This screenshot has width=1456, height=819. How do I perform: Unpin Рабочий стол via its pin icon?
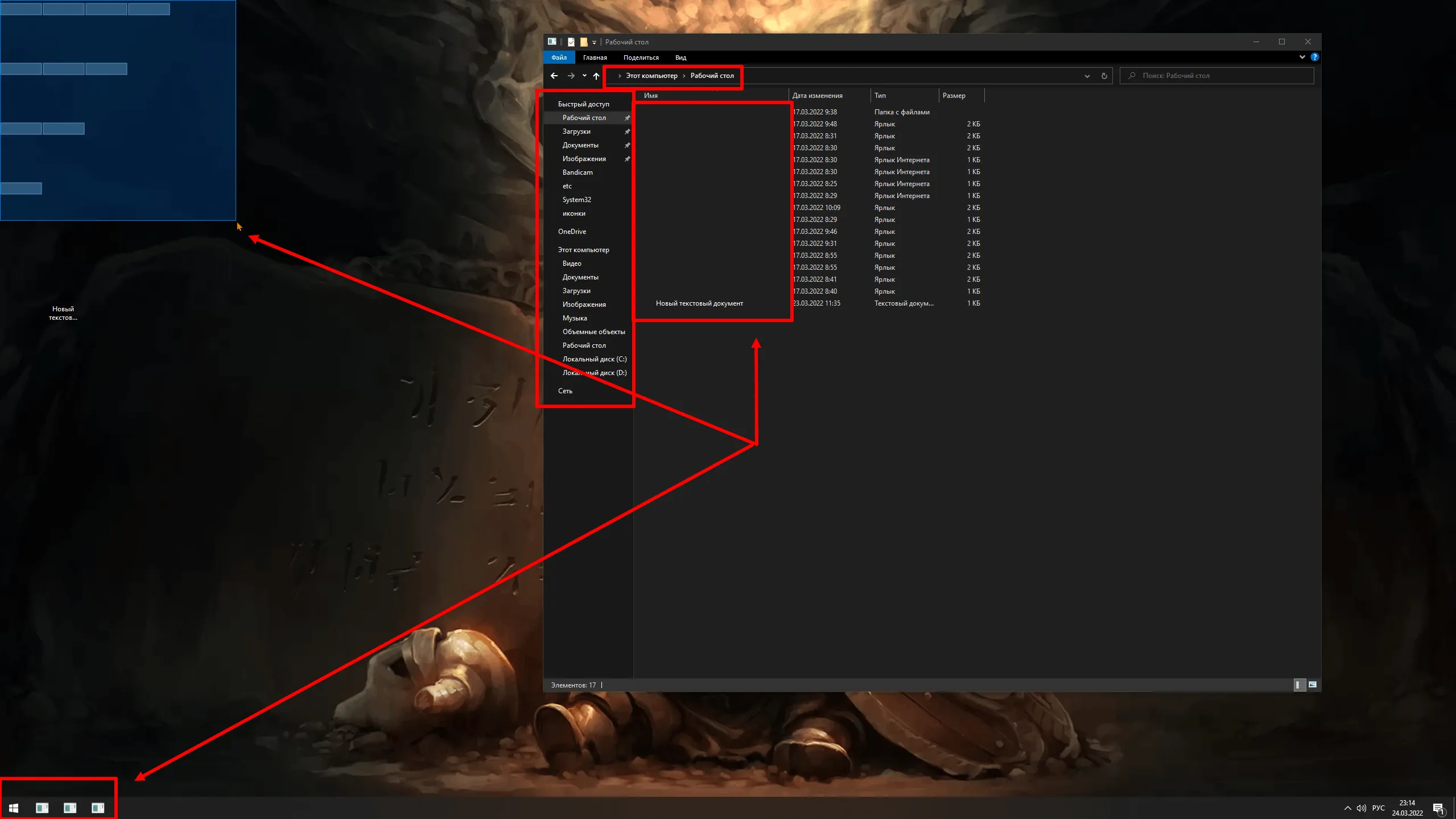pos(627,118)
